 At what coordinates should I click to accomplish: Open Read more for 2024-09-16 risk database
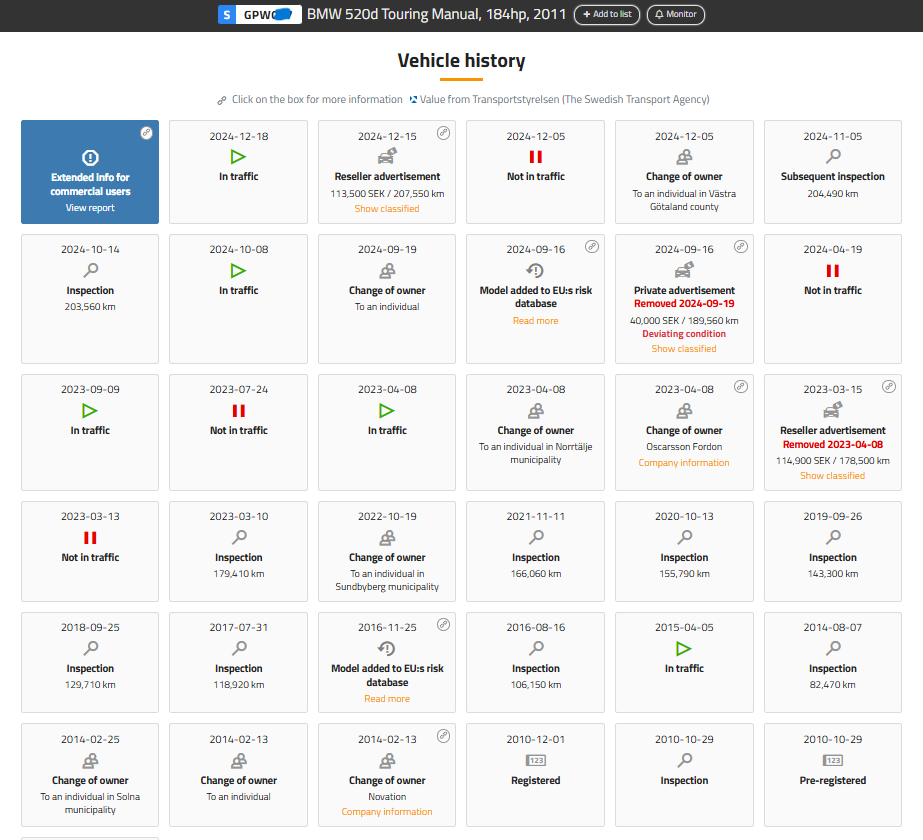click(x=536, y=321)
